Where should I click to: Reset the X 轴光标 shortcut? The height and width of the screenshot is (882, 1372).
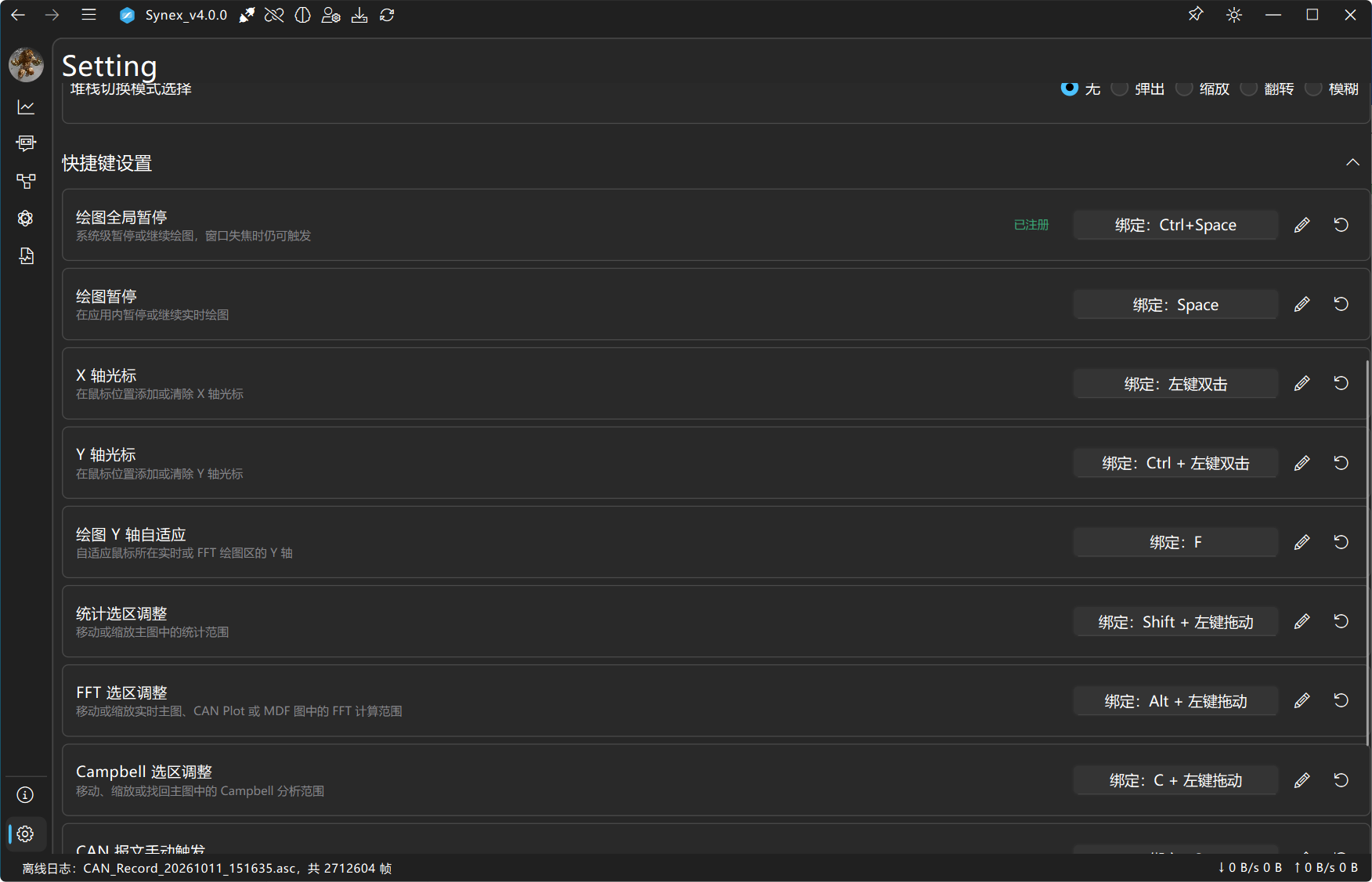(1341, 383)
